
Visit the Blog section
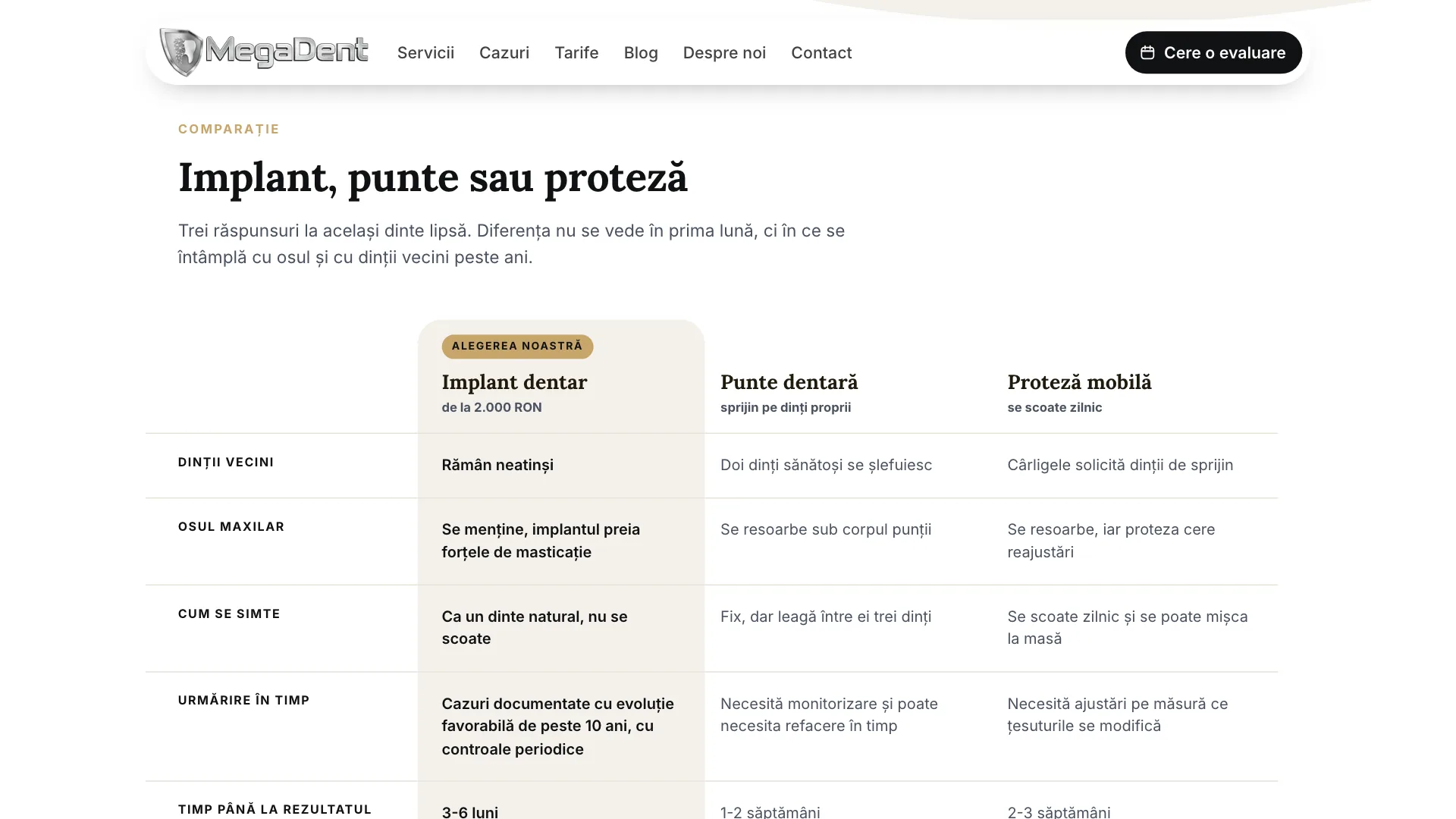(641, 52)
